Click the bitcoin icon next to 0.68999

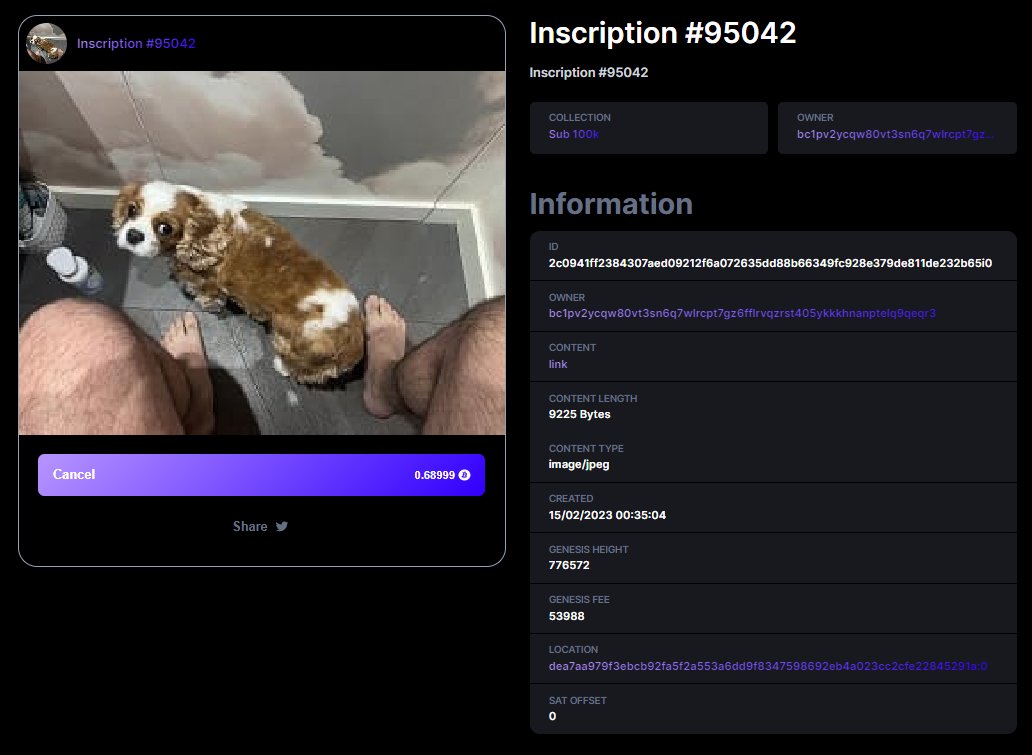pyautogui.click(x=465, y=475)
